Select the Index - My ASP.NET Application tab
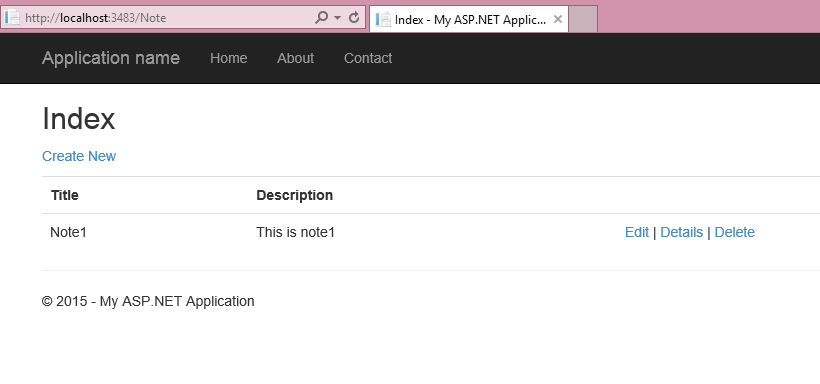The width and height of the screenshot is (820, 384). [469, 19]
